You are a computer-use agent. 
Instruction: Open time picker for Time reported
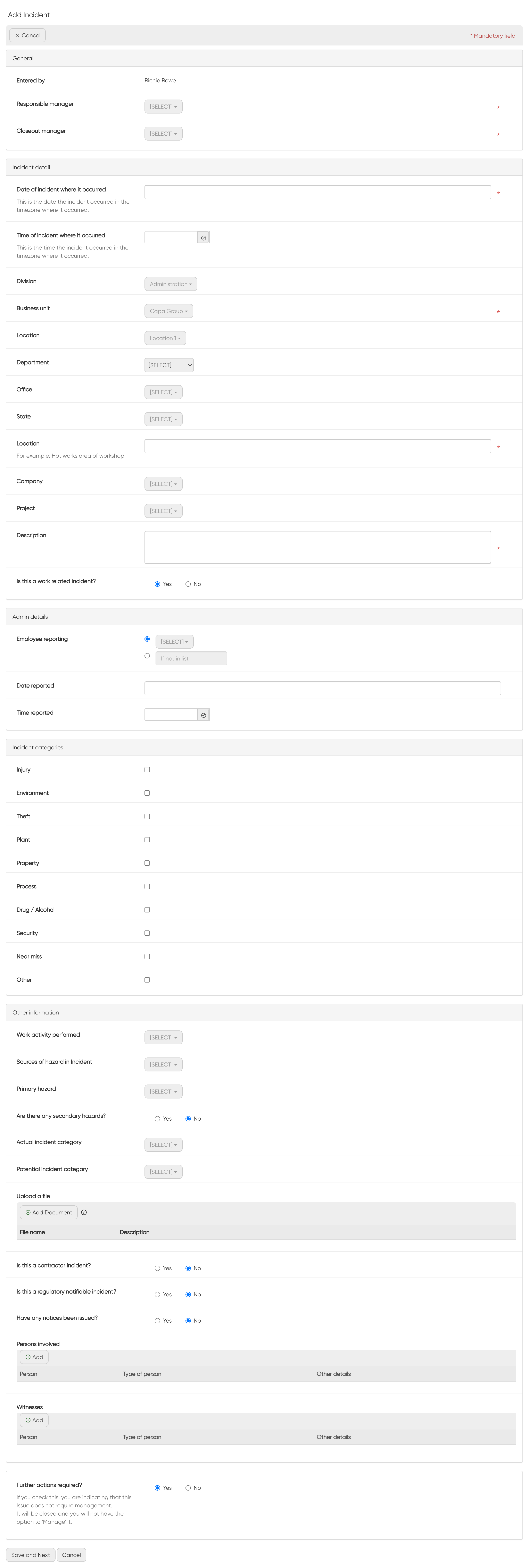click(x=203, y=714)
